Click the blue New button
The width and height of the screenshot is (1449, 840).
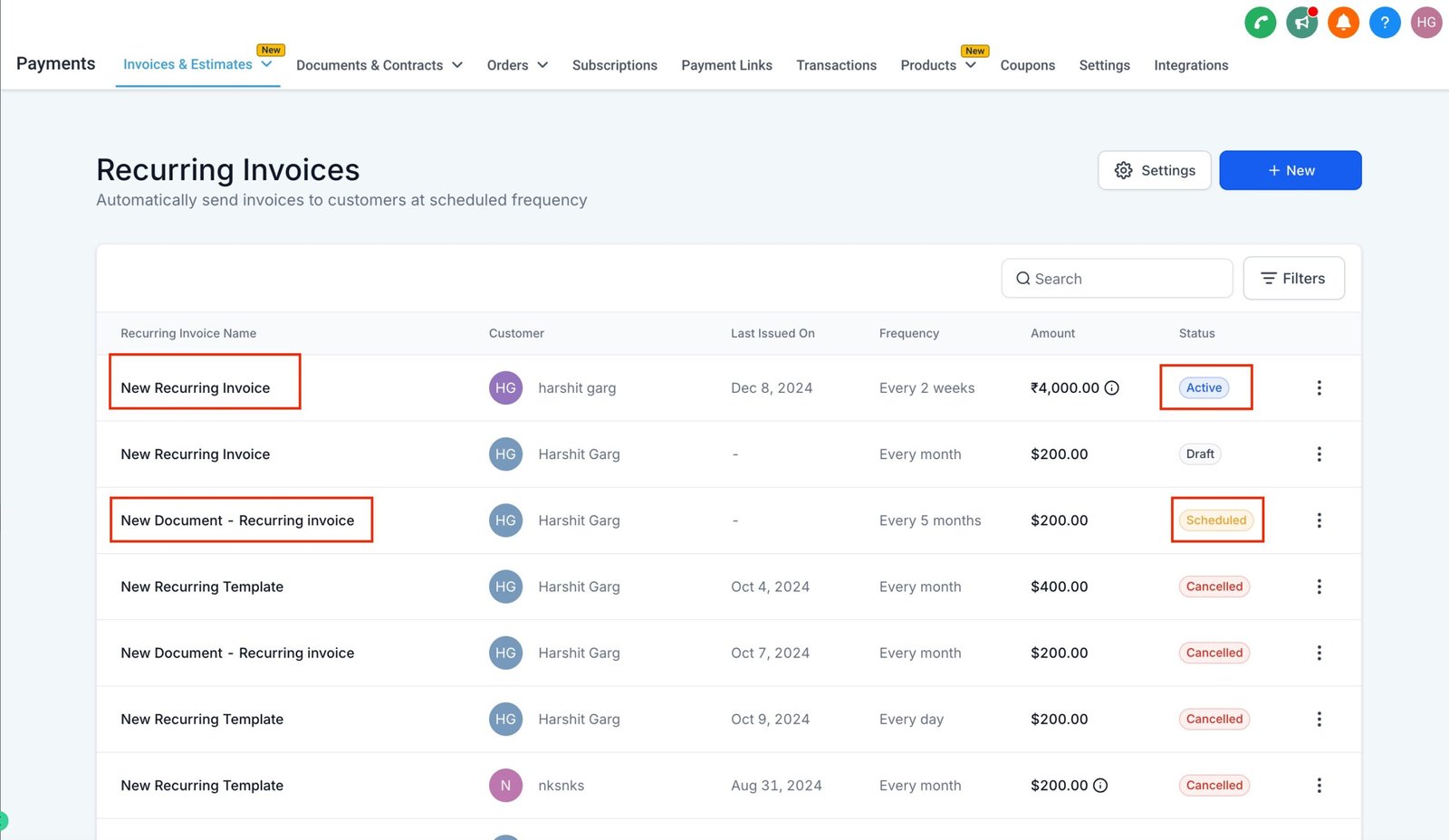click(x=1290, y=170)
